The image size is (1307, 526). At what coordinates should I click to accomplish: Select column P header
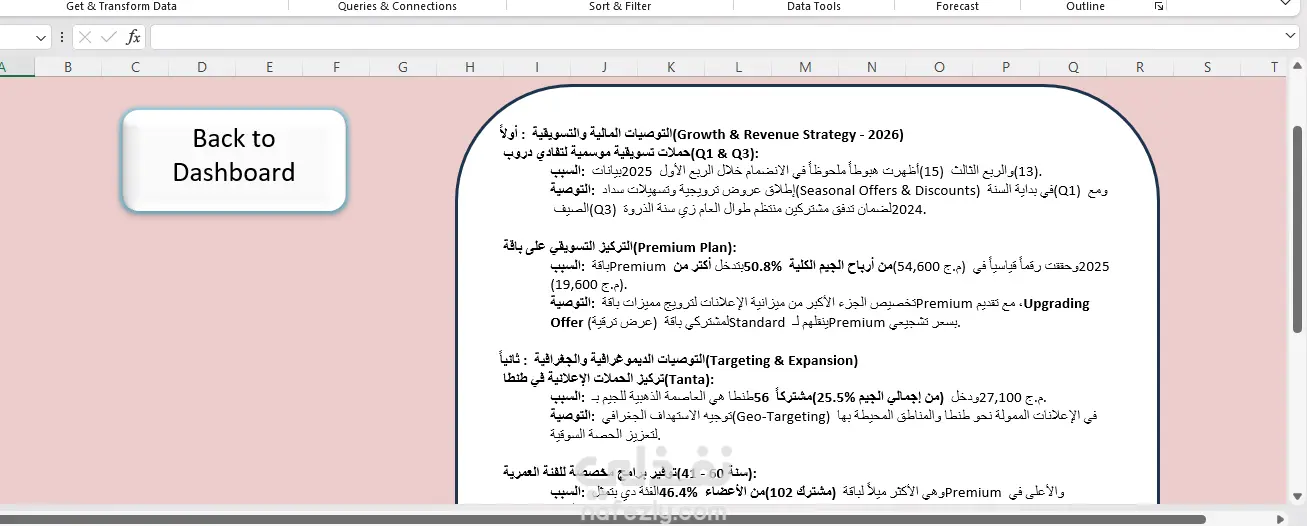coord(1006,67)
